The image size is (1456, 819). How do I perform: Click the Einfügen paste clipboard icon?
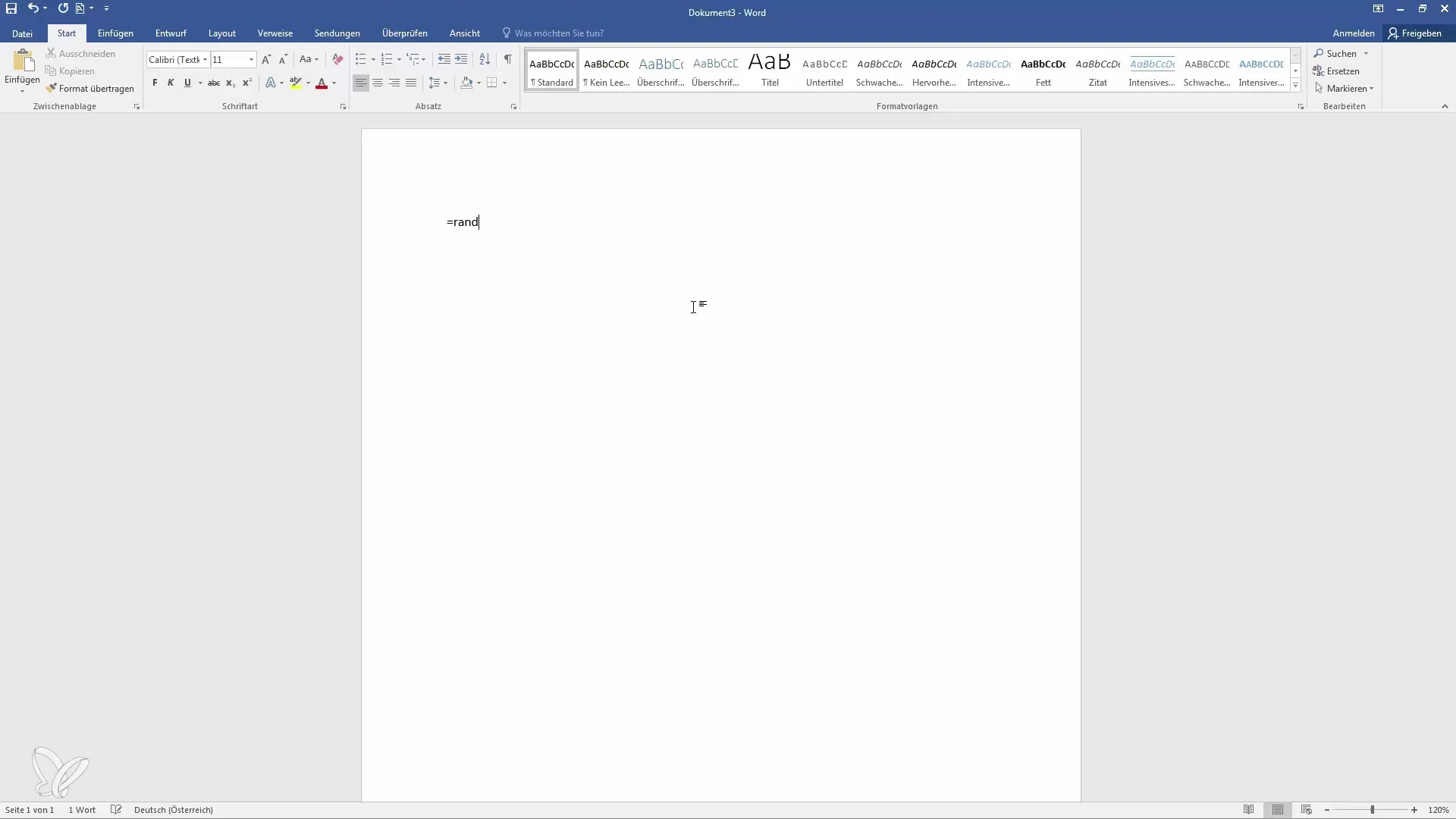point(23,61)
